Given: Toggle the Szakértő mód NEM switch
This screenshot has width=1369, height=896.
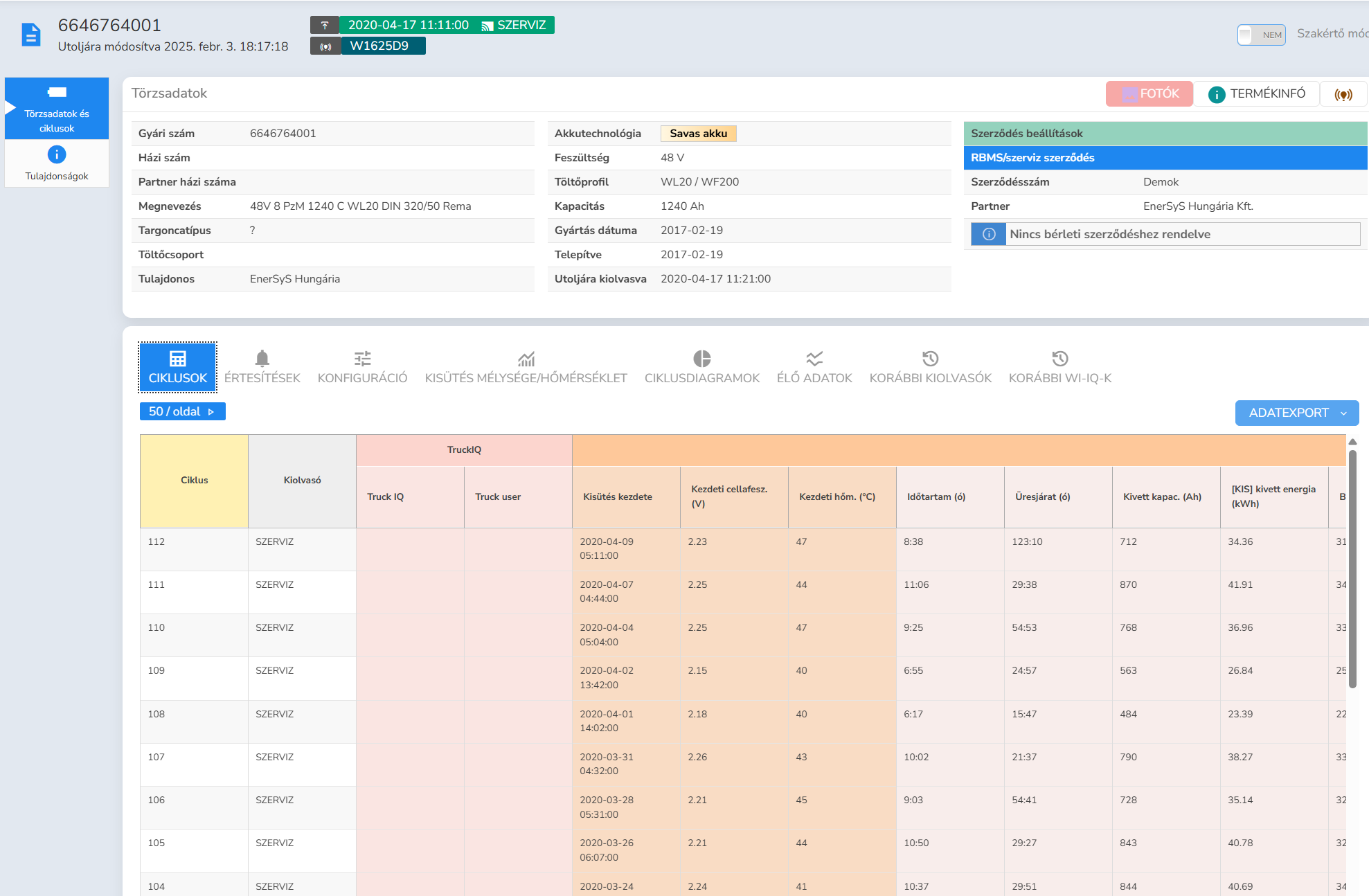Looking at the screenshot, I should coord(1261,35).
